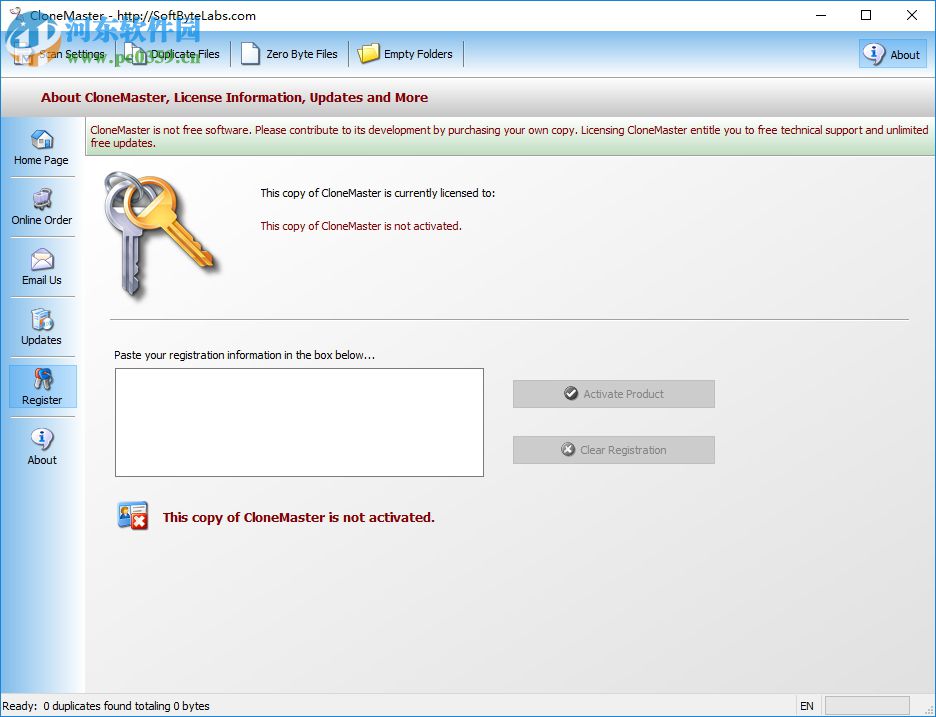Viewport: 936px width, 717px height.
Task: Check for Updates in sidebar
Action: pyautogui.click(x=42, y=327)
